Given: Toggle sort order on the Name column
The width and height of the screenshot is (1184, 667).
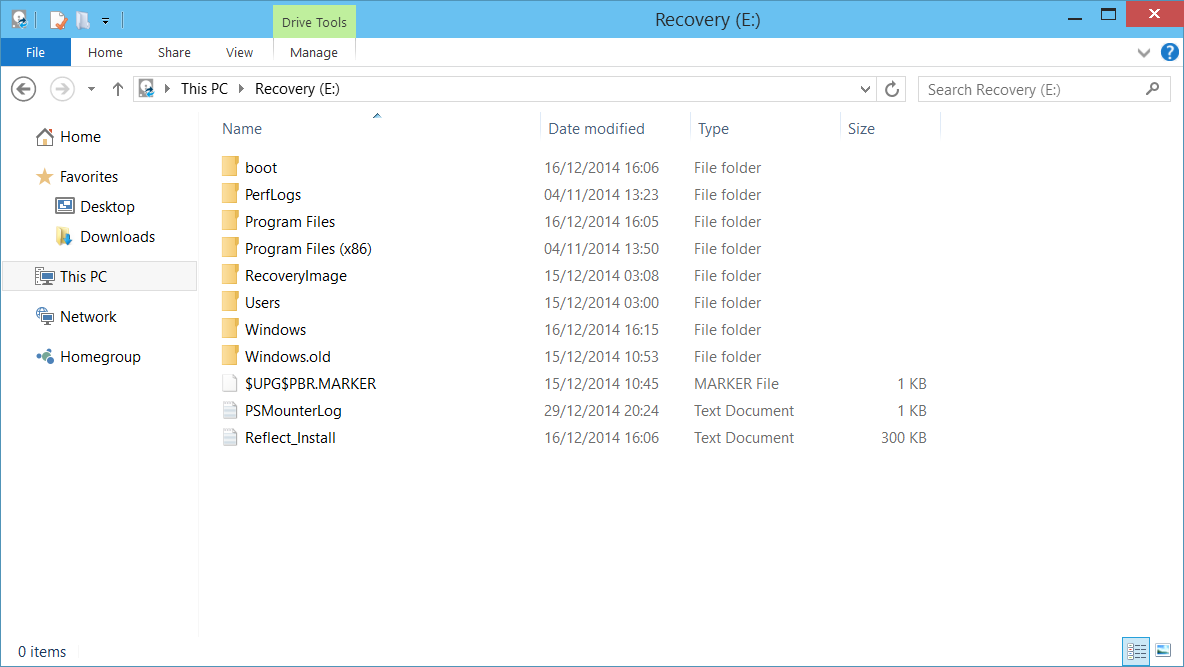Looking at the screenshot, I should pos(241,128).
